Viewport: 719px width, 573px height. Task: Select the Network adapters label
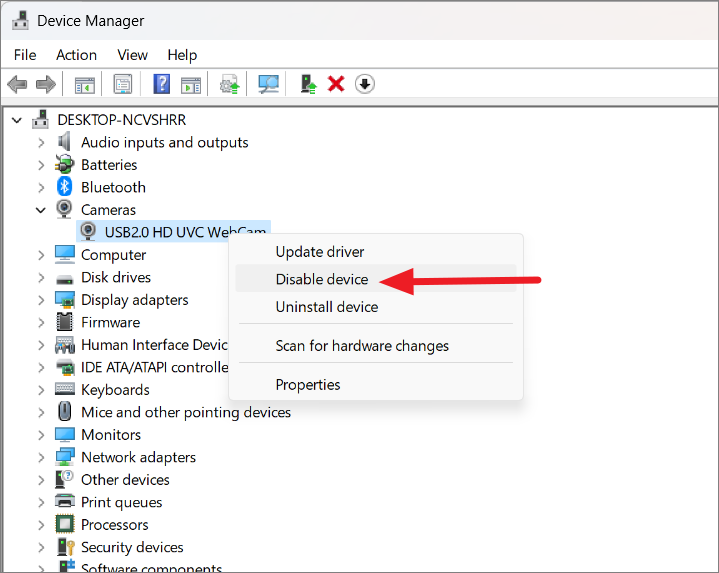point(138,457)
